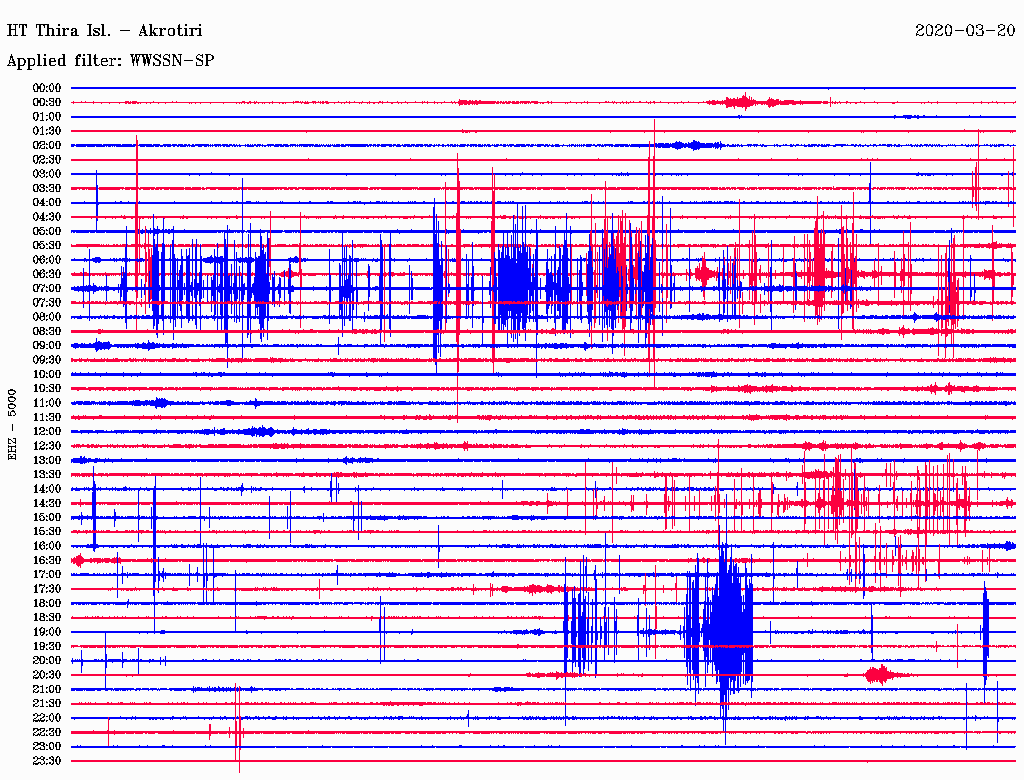This screenshot has height=780, width=1024.
Task: Click the 13:00 time label
Action: pos(47,461)
